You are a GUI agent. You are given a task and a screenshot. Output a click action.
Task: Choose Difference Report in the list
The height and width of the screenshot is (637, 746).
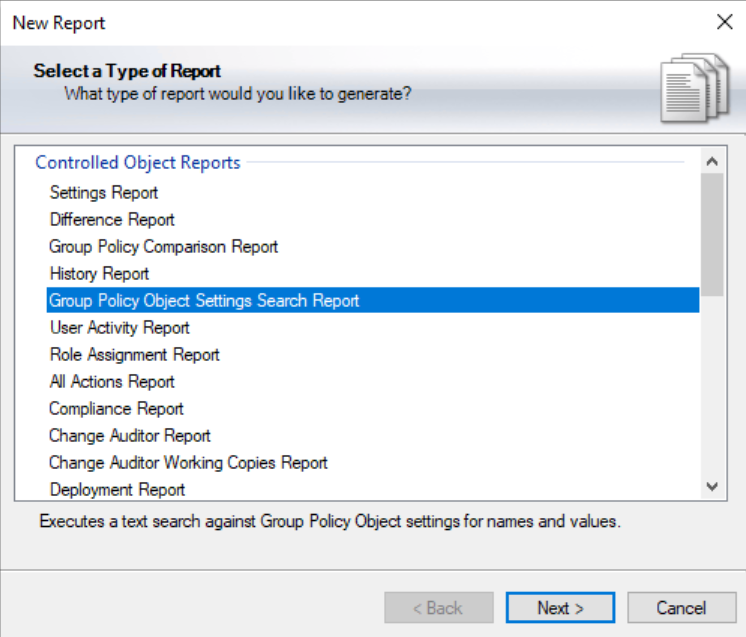(x=112, y=220)
